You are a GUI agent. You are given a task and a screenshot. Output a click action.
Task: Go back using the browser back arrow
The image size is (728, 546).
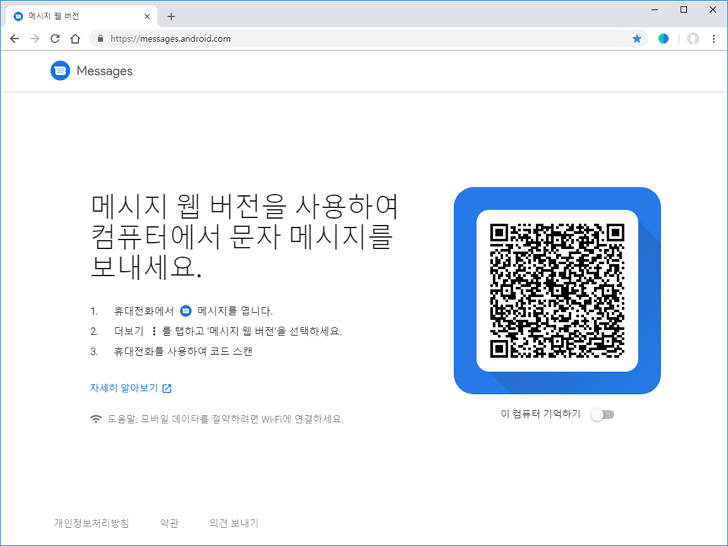[x=14, y=39]
